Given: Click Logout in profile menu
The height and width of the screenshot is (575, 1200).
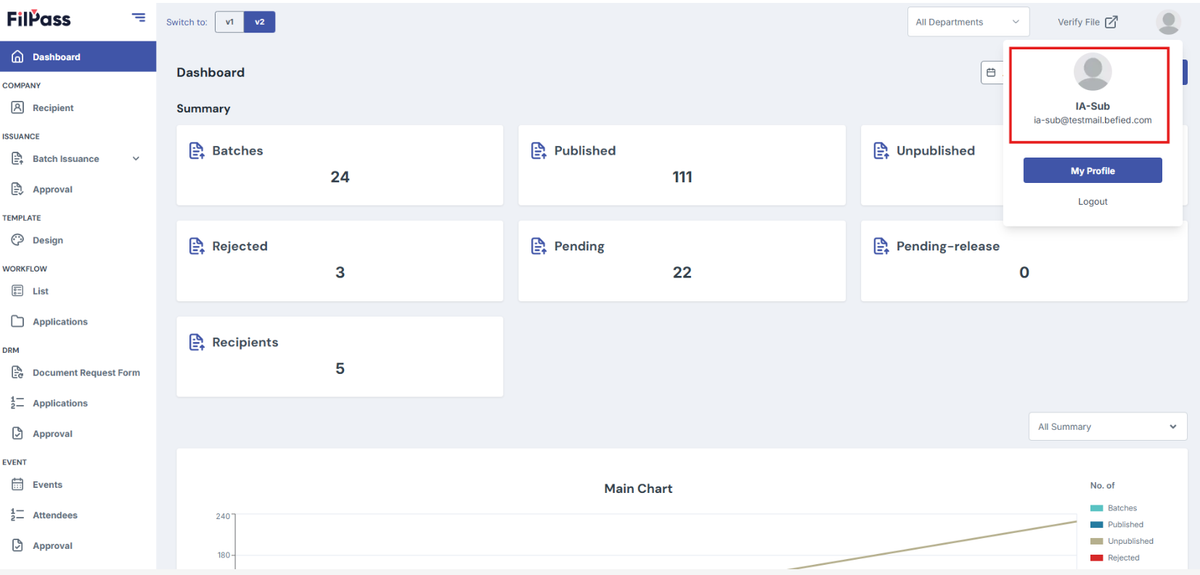Looking at the screenshot, I should pyautogui.click(x=1092, y=202).
